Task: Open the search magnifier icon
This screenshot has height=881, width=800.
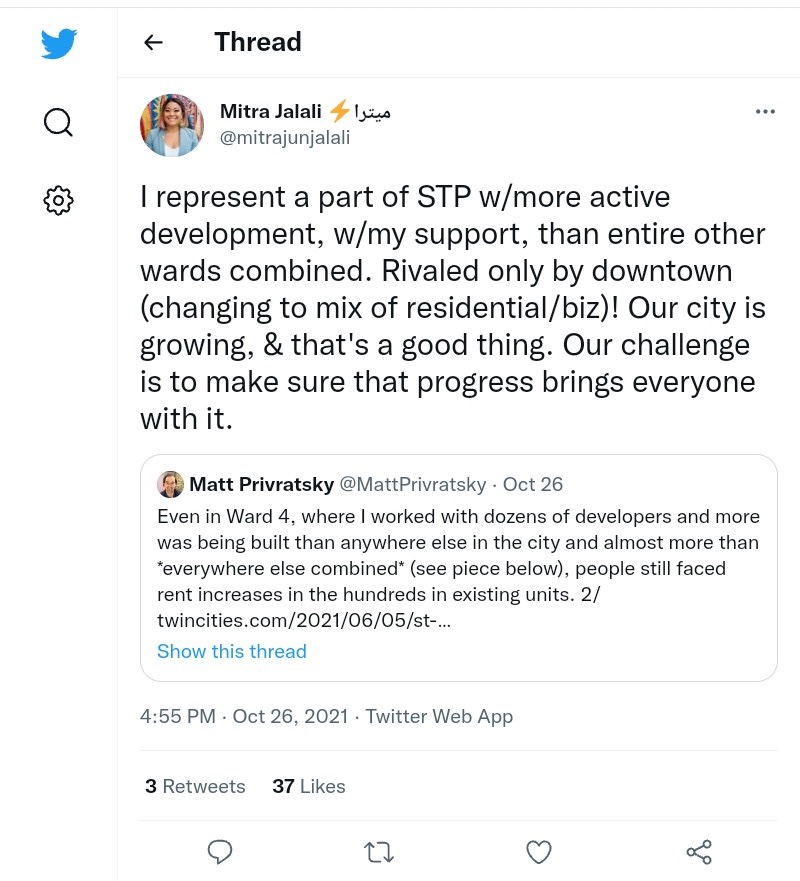Action: 58,122
